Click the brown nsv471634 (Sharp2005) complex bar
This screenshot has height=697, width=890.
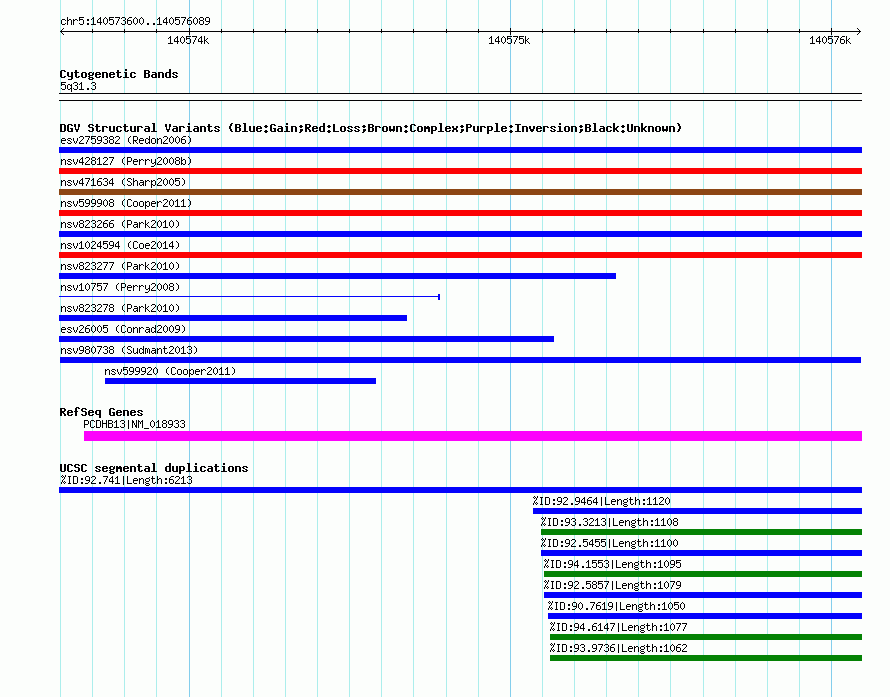point(460,192)
